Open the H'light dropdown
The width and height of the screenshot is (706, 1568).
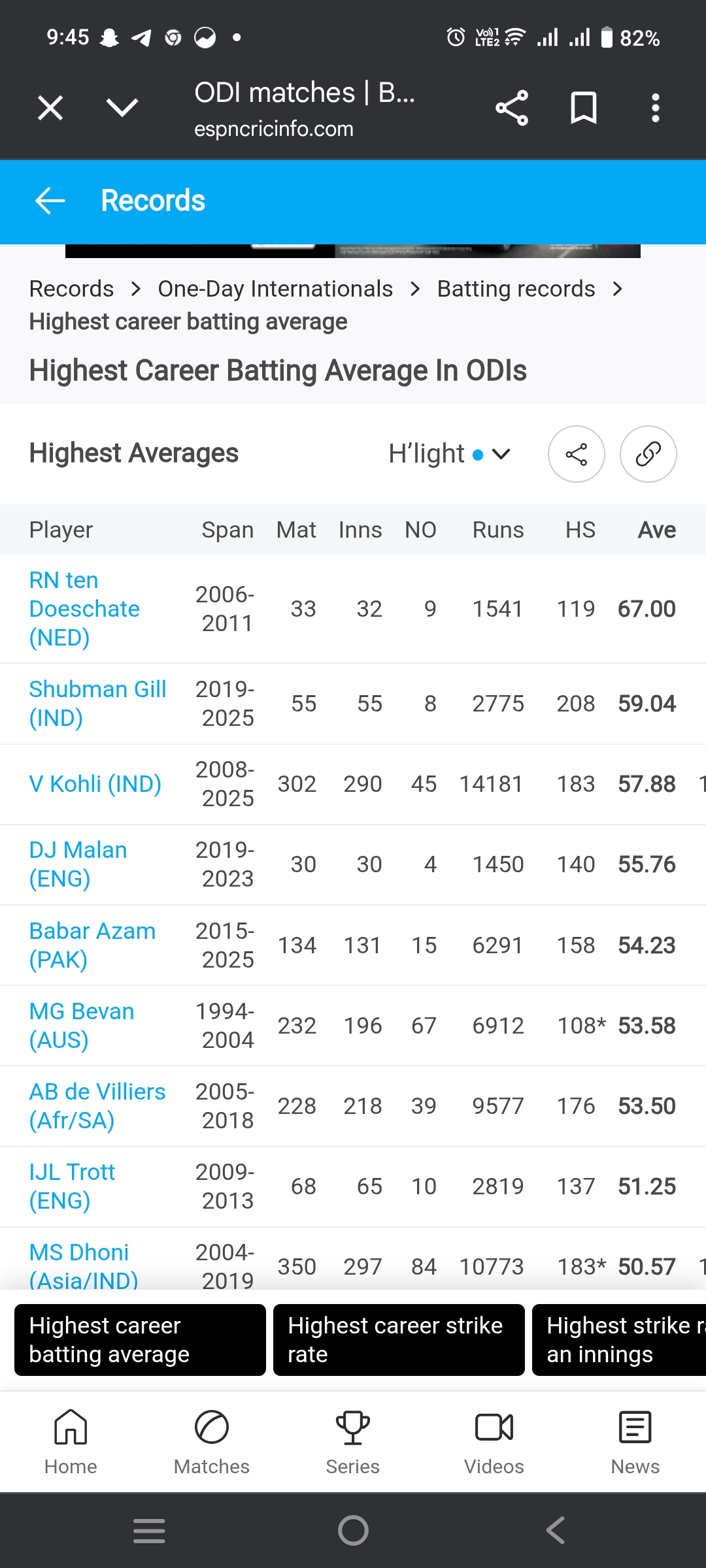tap(449, 454)
